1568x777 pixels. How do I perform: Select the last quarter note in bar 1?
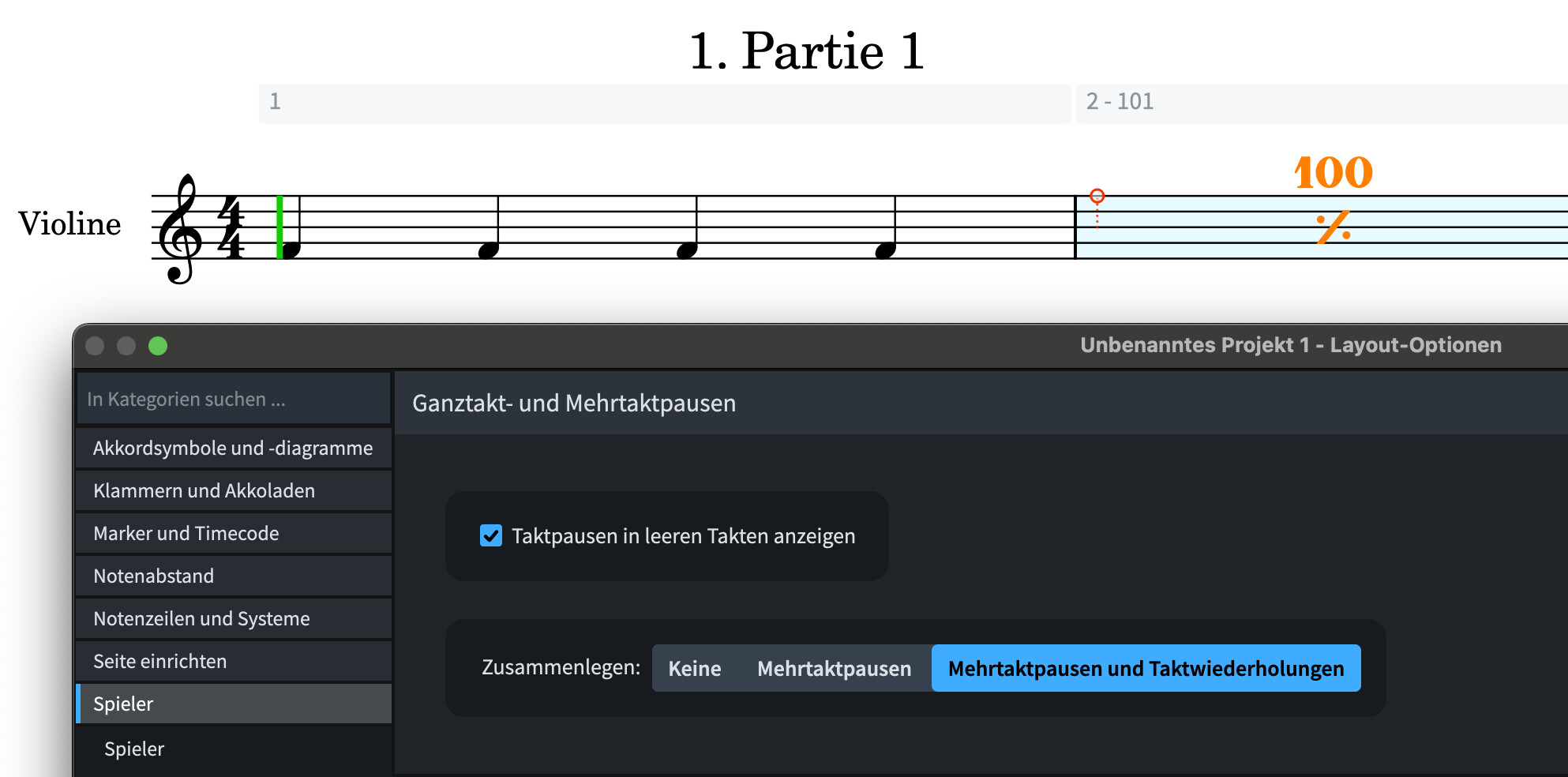click(886, 250)
